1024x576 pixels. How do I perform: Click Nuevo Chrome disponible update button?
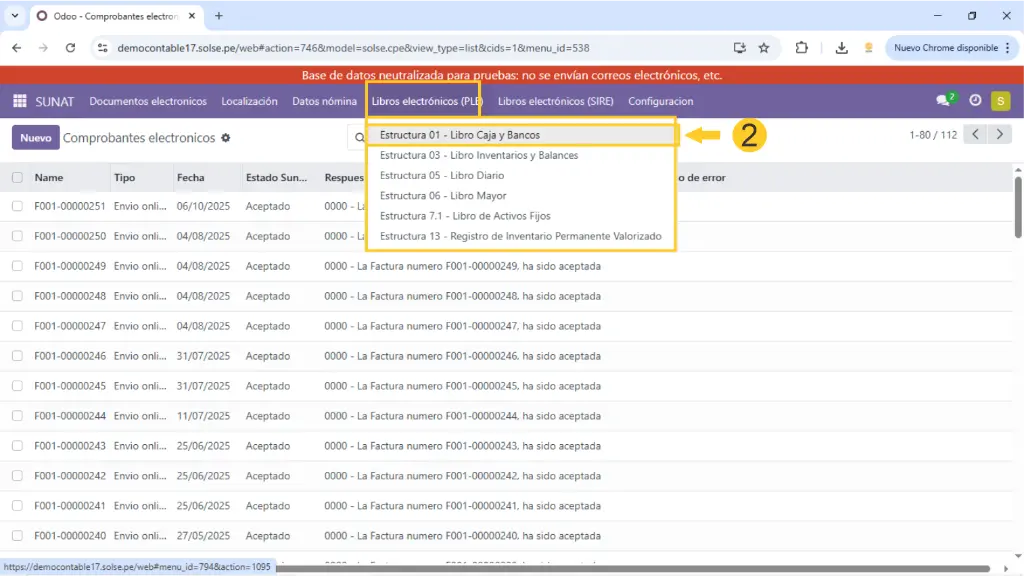945,47
